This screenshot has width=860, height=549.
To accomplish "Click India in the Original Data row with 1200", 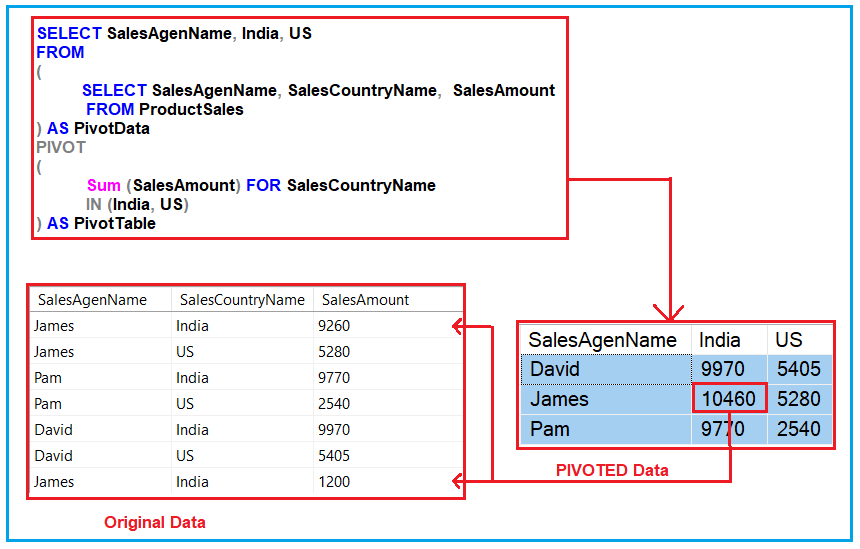I will 192,482.
